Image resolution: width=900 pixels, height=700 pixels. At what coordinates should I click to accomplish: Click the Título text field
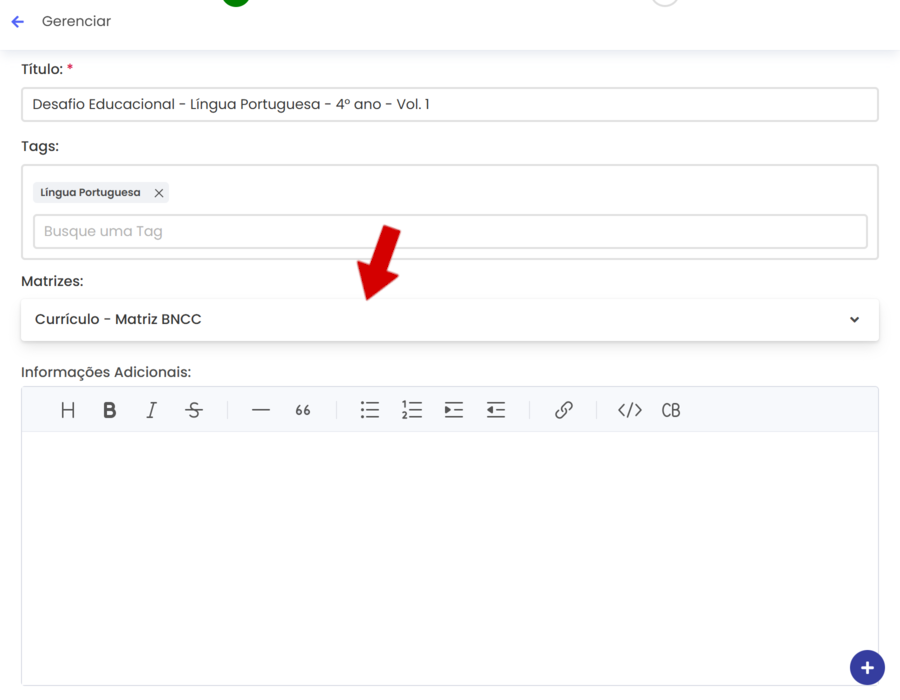coord(450,104)
